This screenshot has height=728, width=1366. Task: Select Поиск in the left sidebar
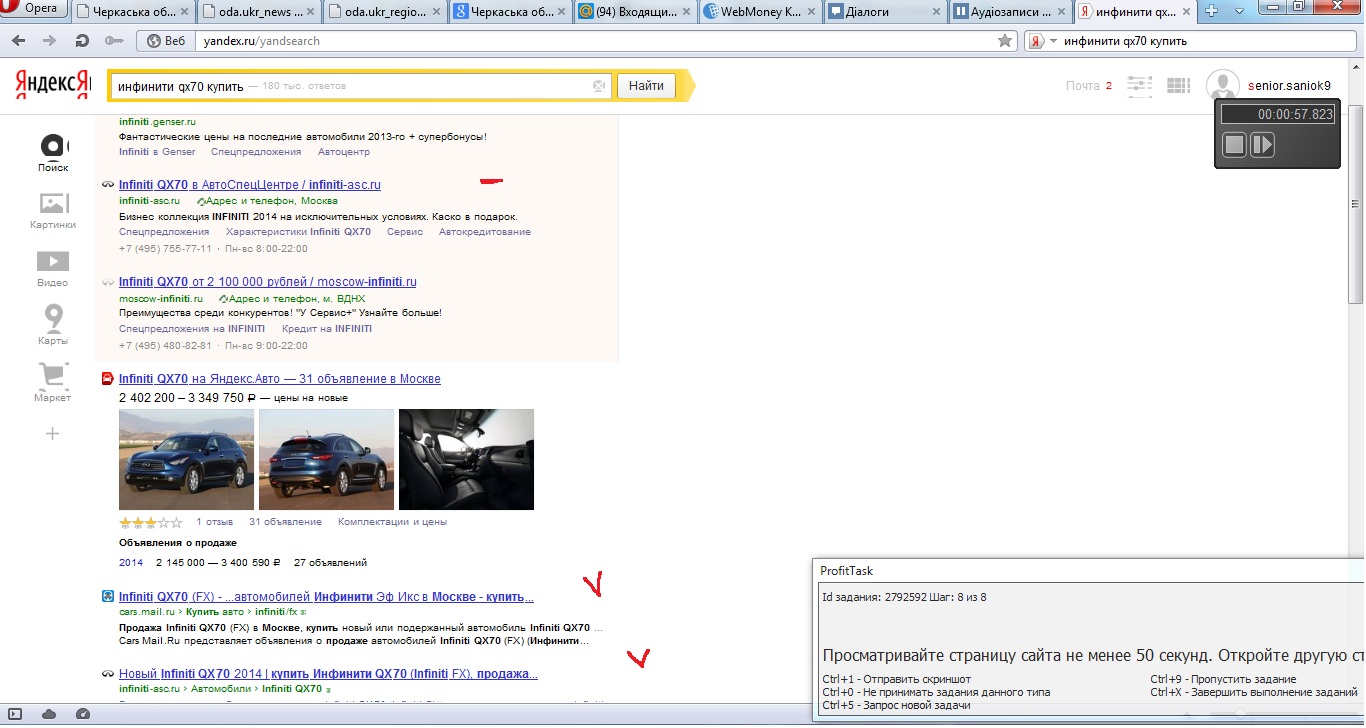(53, 153)
